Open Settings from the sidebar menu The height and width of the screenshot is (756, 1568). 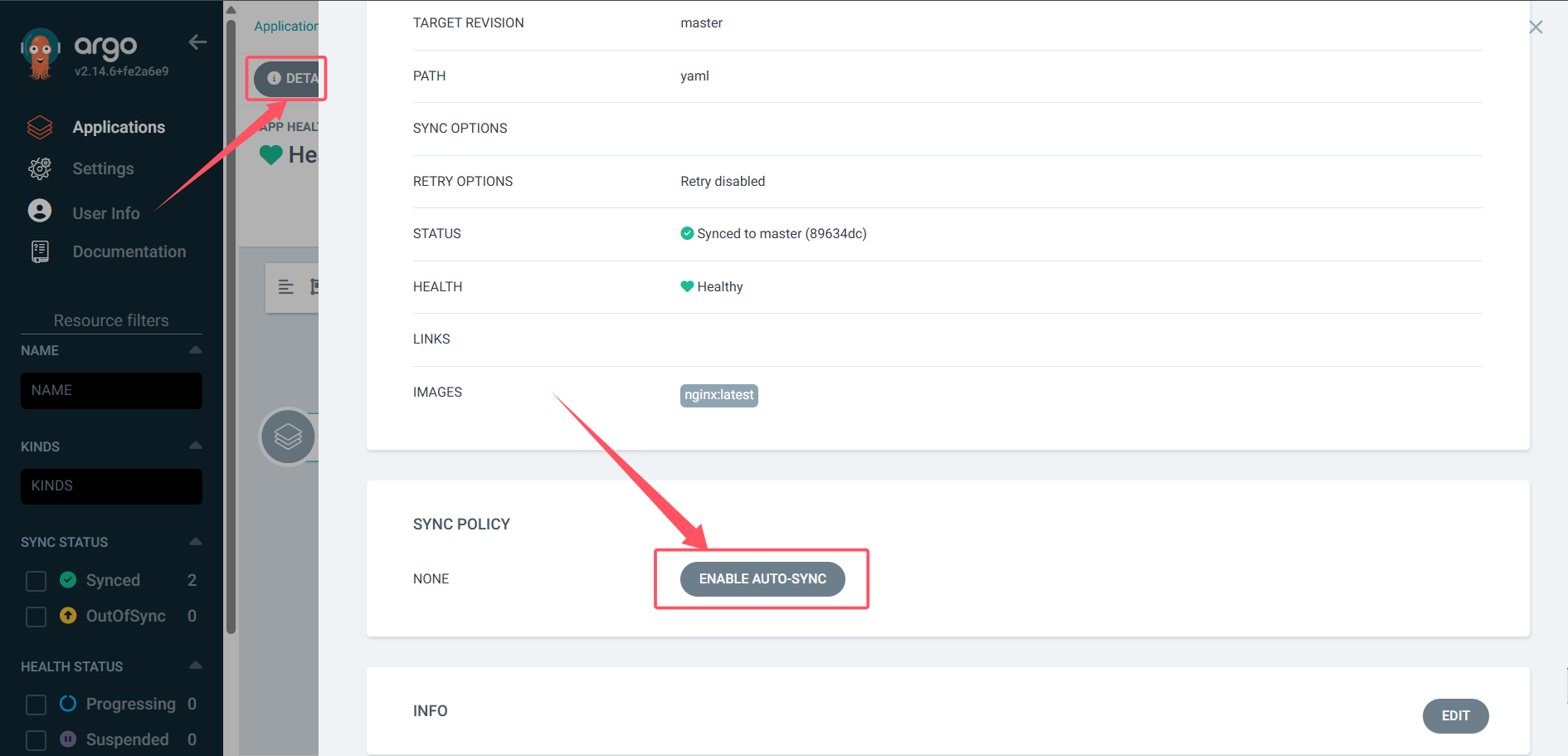coord(103,168)
